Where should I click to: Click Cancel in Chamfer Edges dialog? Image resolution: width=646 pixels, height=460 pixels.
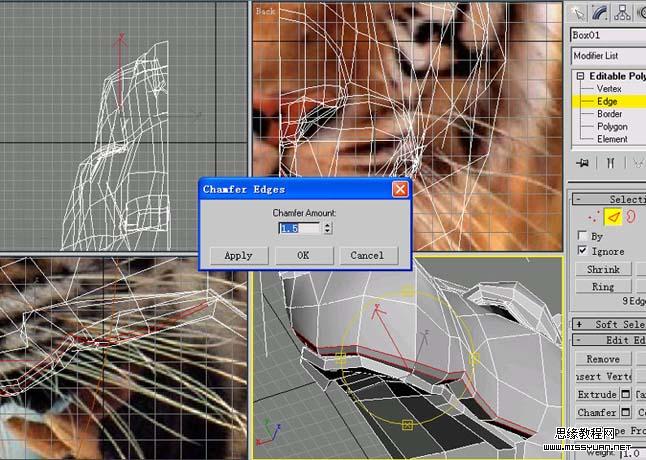coord(368,256)
